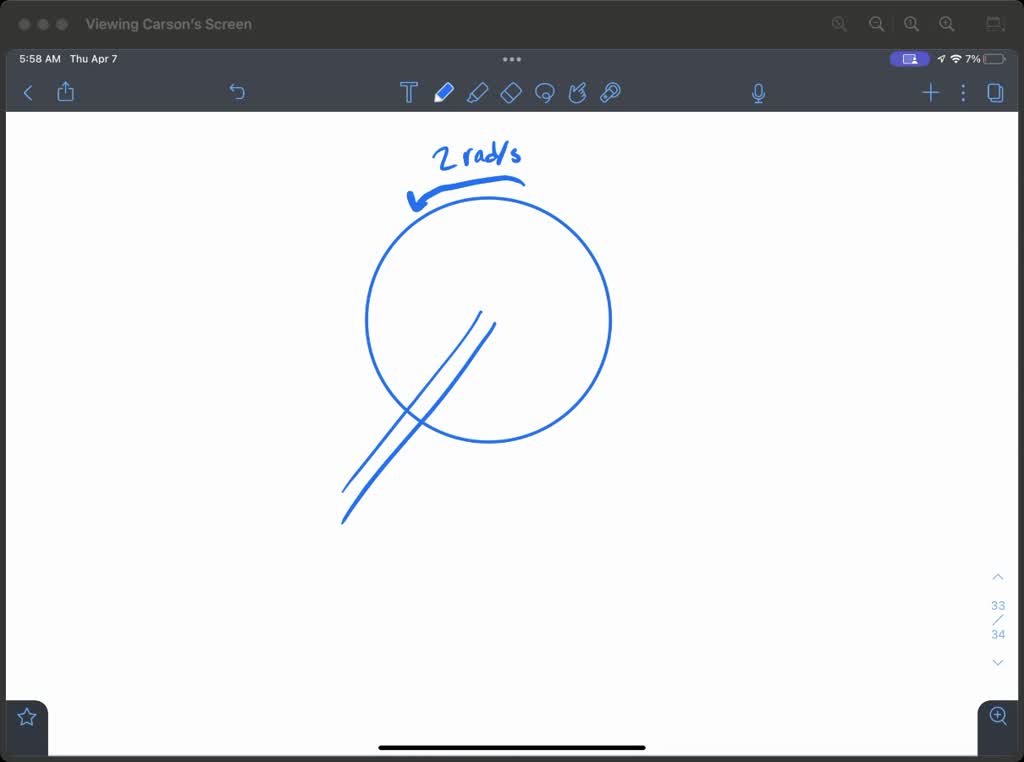Tap the microphone recording icon
Image resolution: width=1024 pixels, height=762 pixels.
[758, 92]
